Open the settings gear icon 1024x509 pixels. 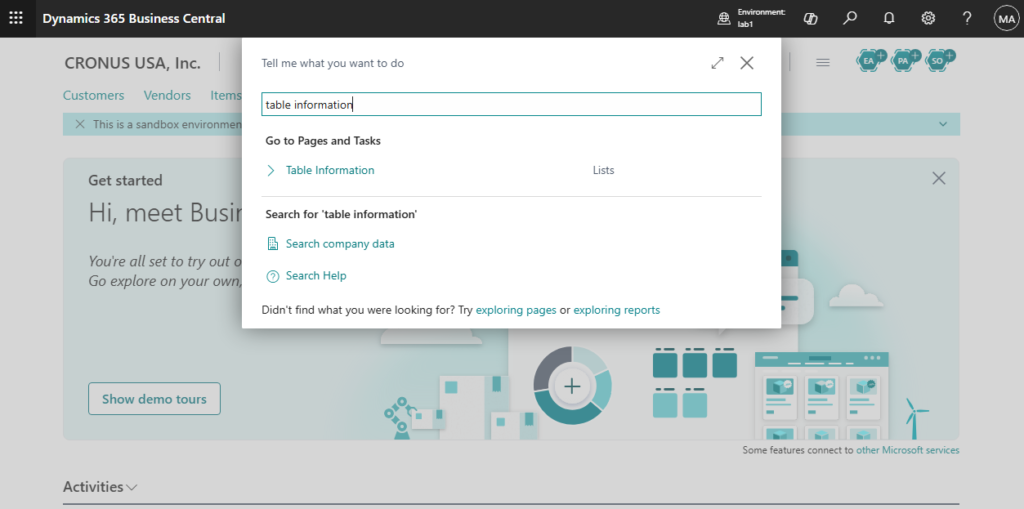point(928,18)
